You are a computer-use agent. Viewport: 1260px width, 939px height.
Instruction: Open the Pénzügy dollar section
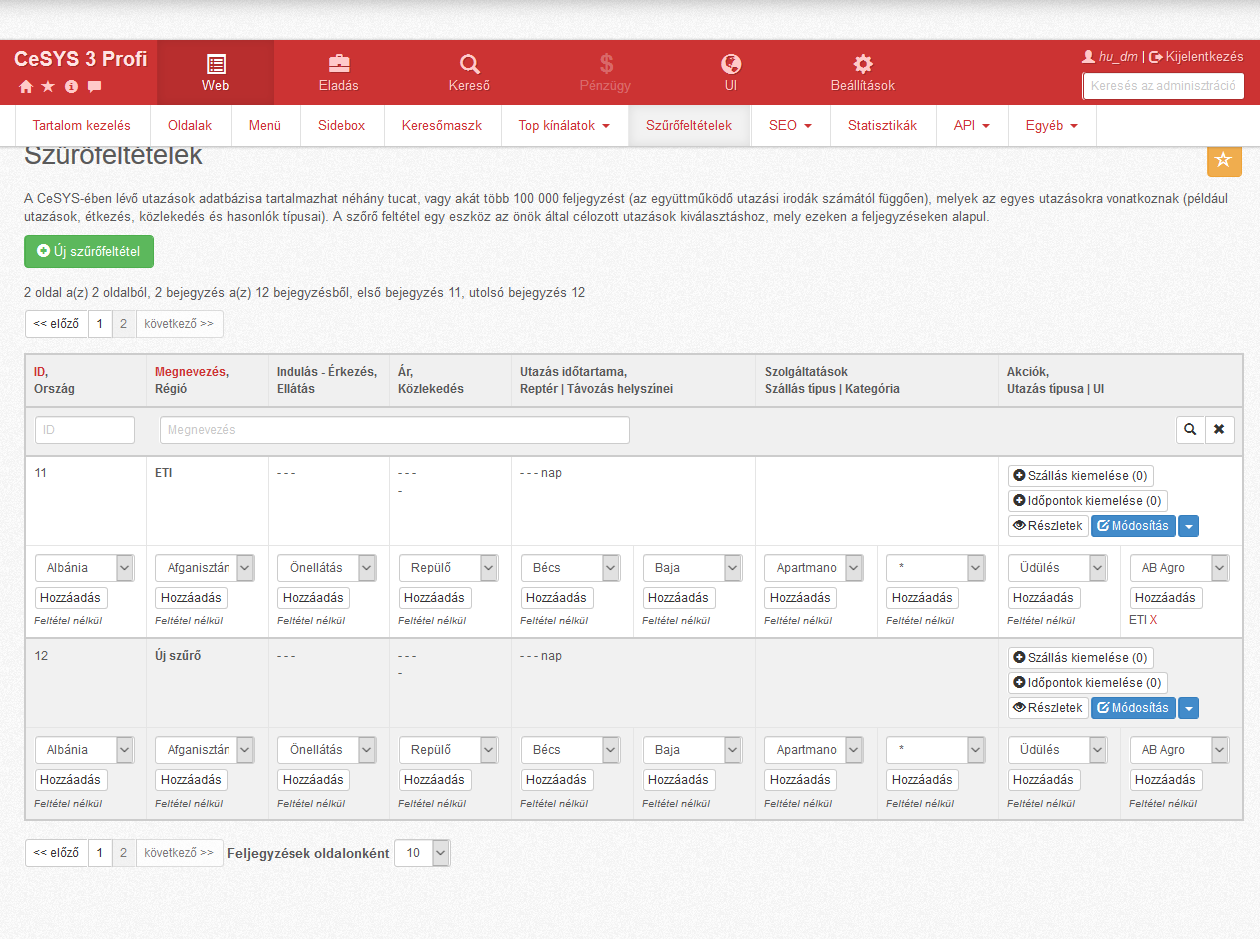[605, 73]
